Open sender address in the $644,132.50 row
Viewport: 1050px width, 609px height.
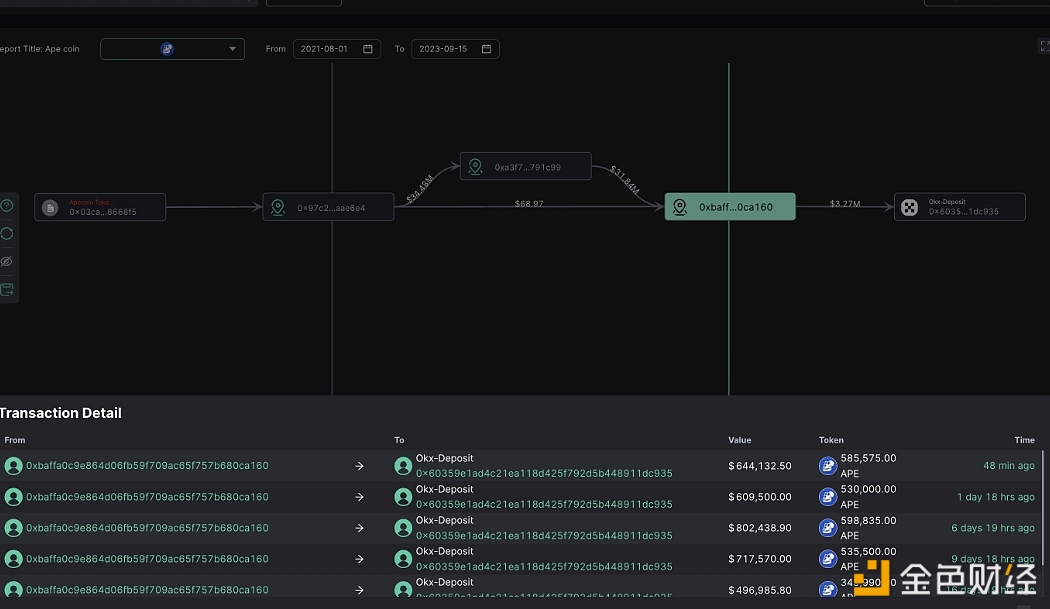147,466
